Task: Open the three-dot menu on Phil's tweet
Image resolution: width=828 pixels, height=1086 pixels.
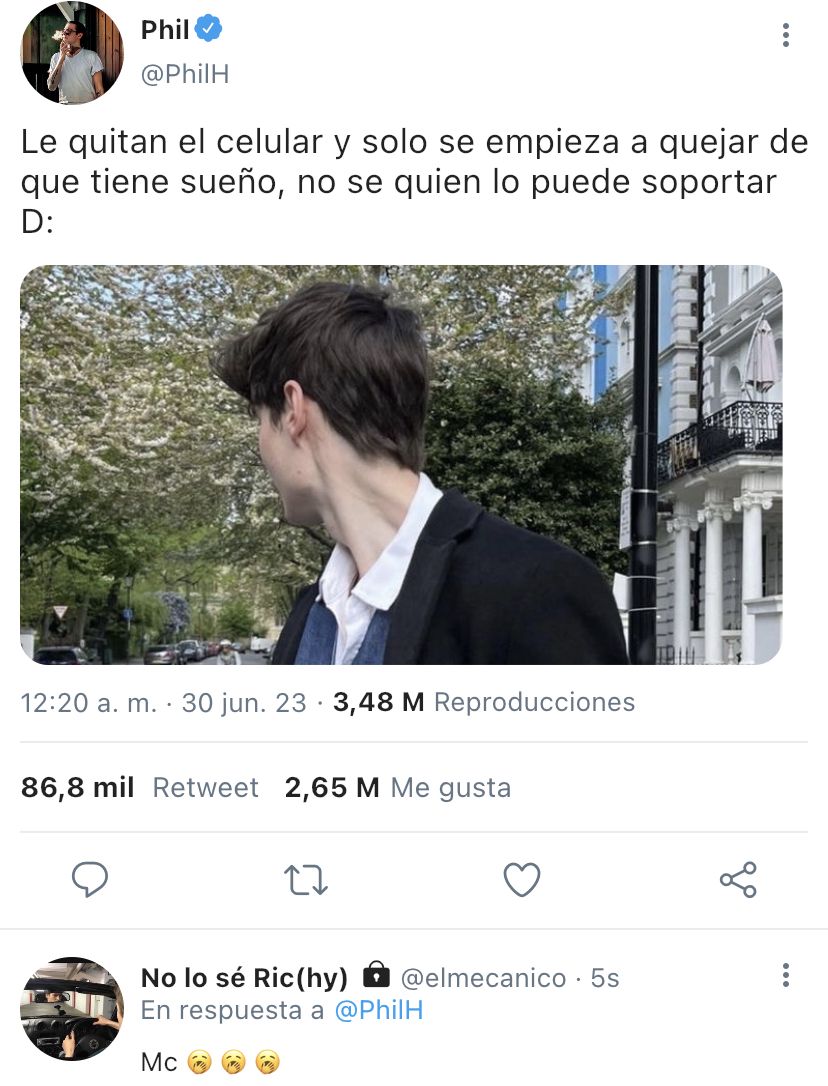Action: coord(785,35)
